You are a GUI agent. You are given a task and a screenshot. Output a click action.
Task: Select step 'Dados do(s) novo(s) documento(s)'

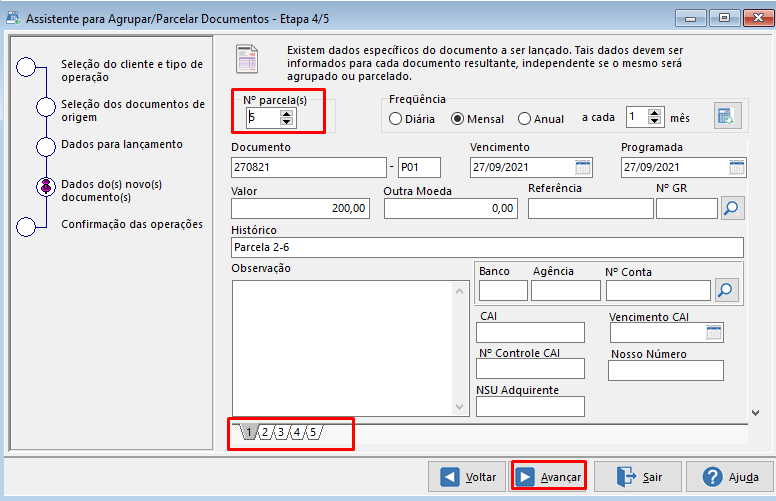click(x=111, y=191)
